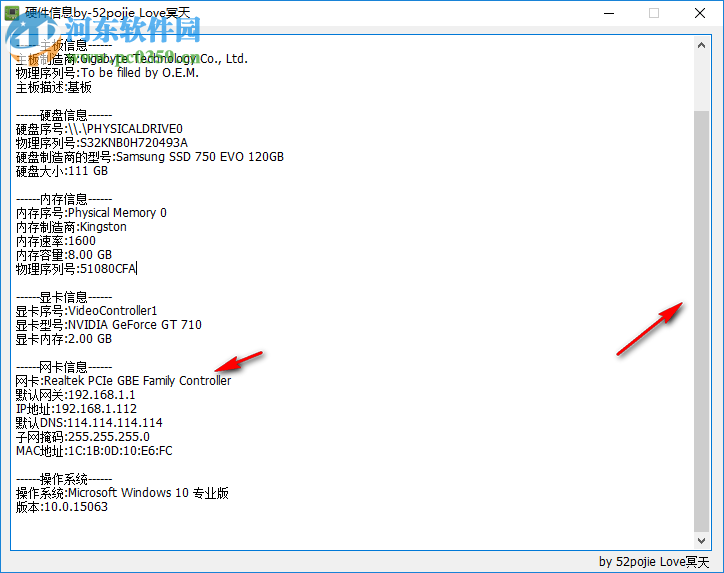Close the hardware info window
724x573 pixels.
(x=700, y=13)
